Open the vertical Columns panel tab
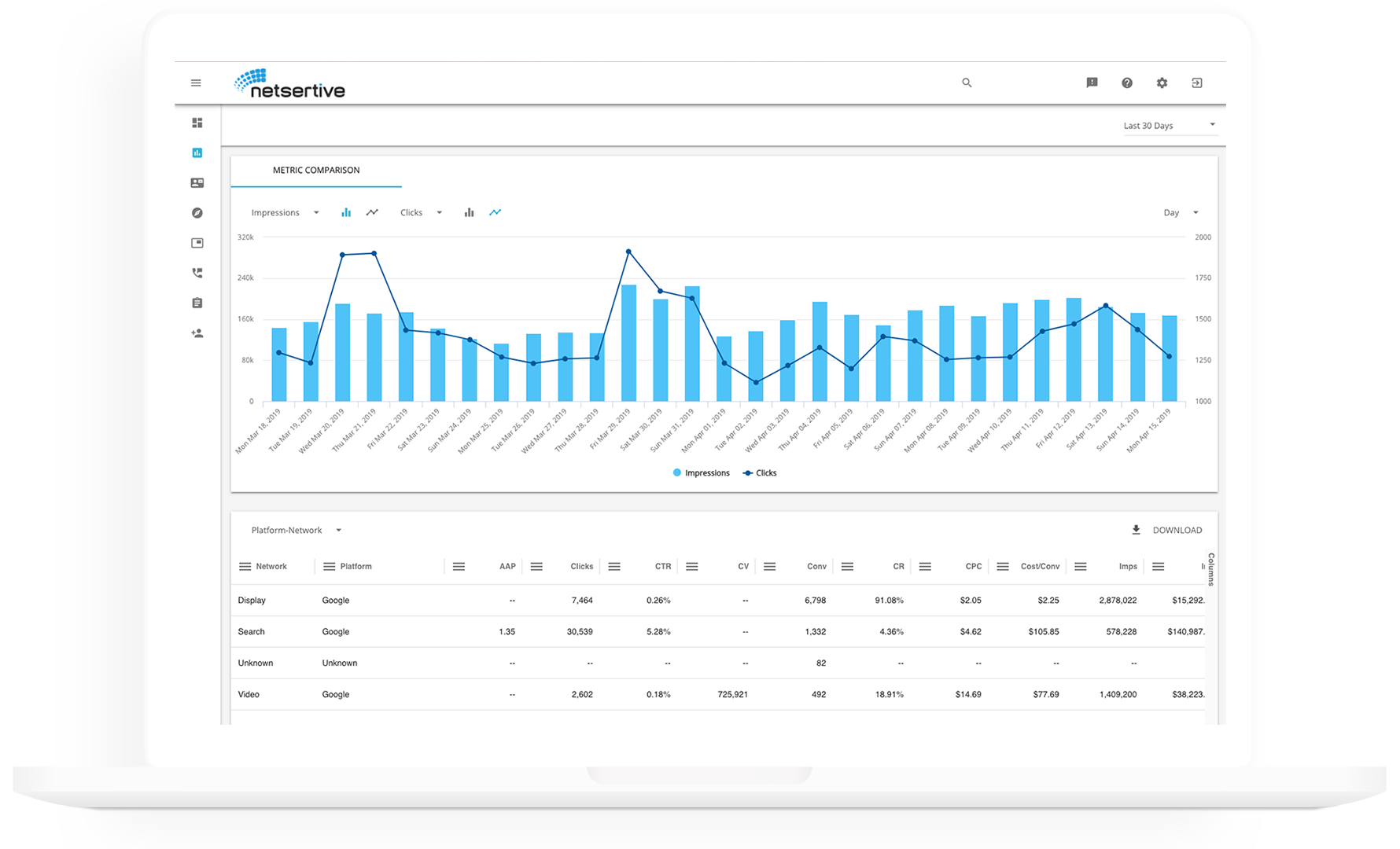 [1211, 569]
